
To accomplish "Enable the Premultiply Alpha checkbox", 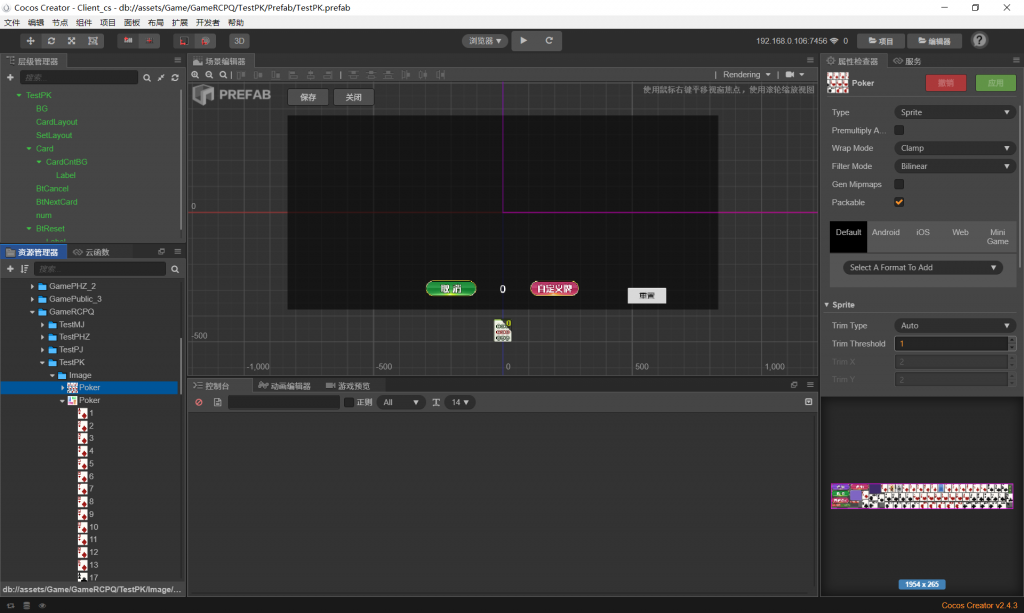I will click(x=899, y=130).
